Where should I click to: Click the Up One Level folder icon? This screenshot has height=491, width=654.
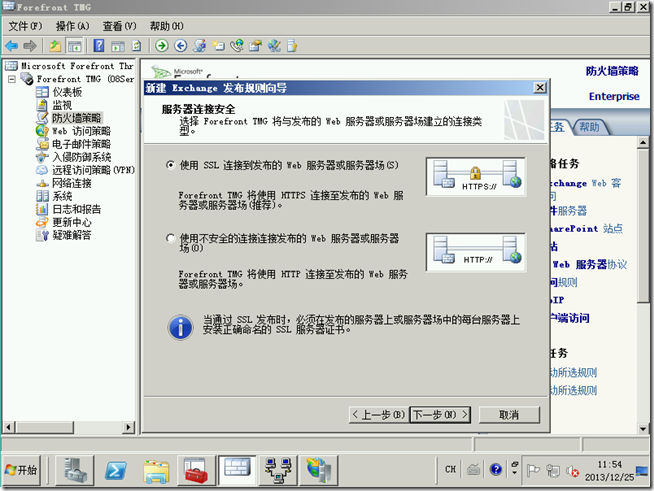point(55,45)
